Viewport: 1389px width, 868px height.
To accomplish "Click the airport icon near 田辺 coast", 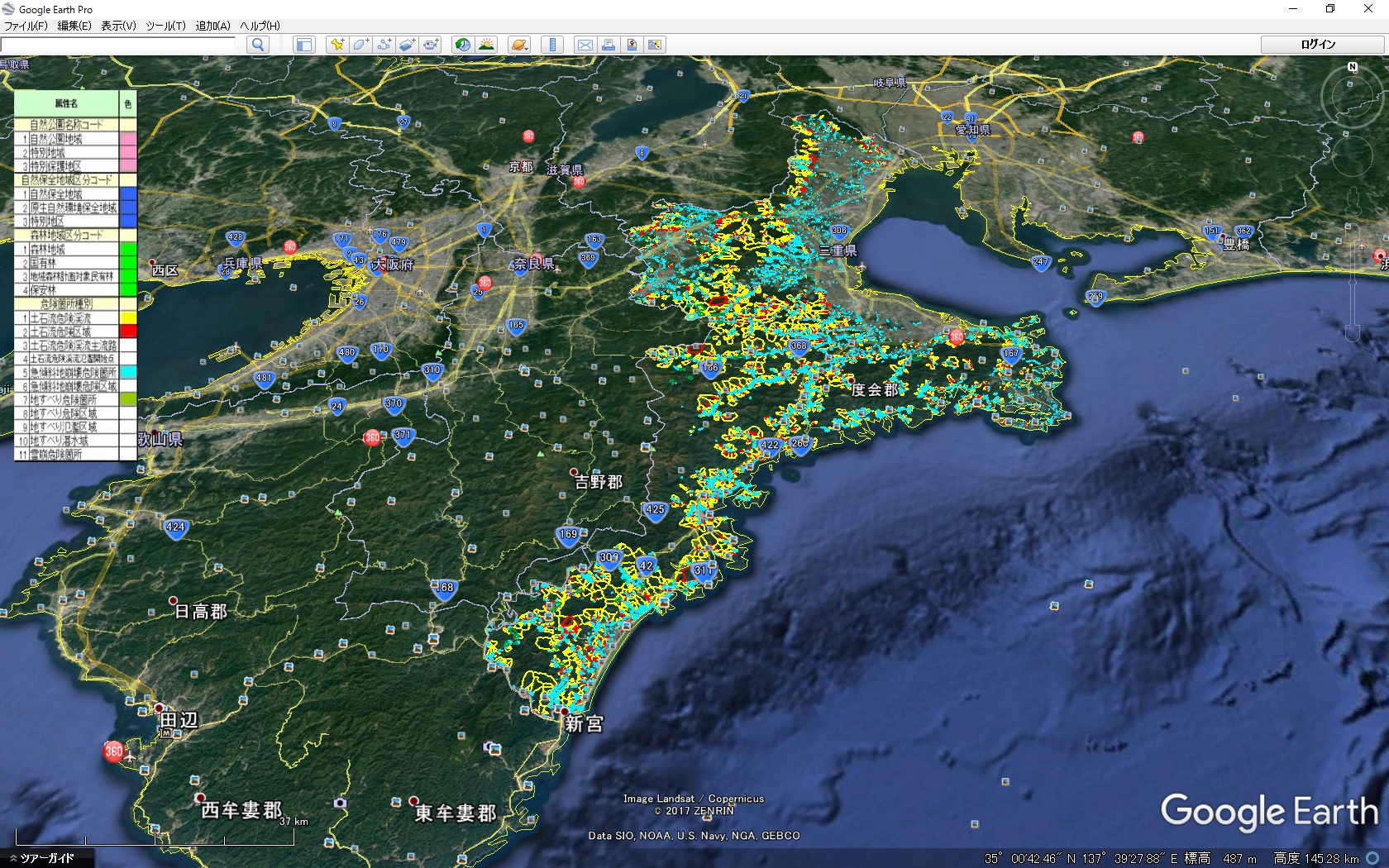I will point(130,755).
